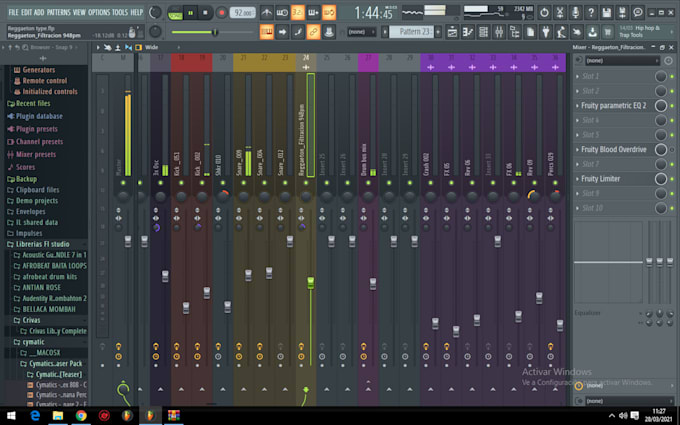Click the multilink to controllers icon
The width and height of the screenshot is (680, 425).
click(329, 32)
